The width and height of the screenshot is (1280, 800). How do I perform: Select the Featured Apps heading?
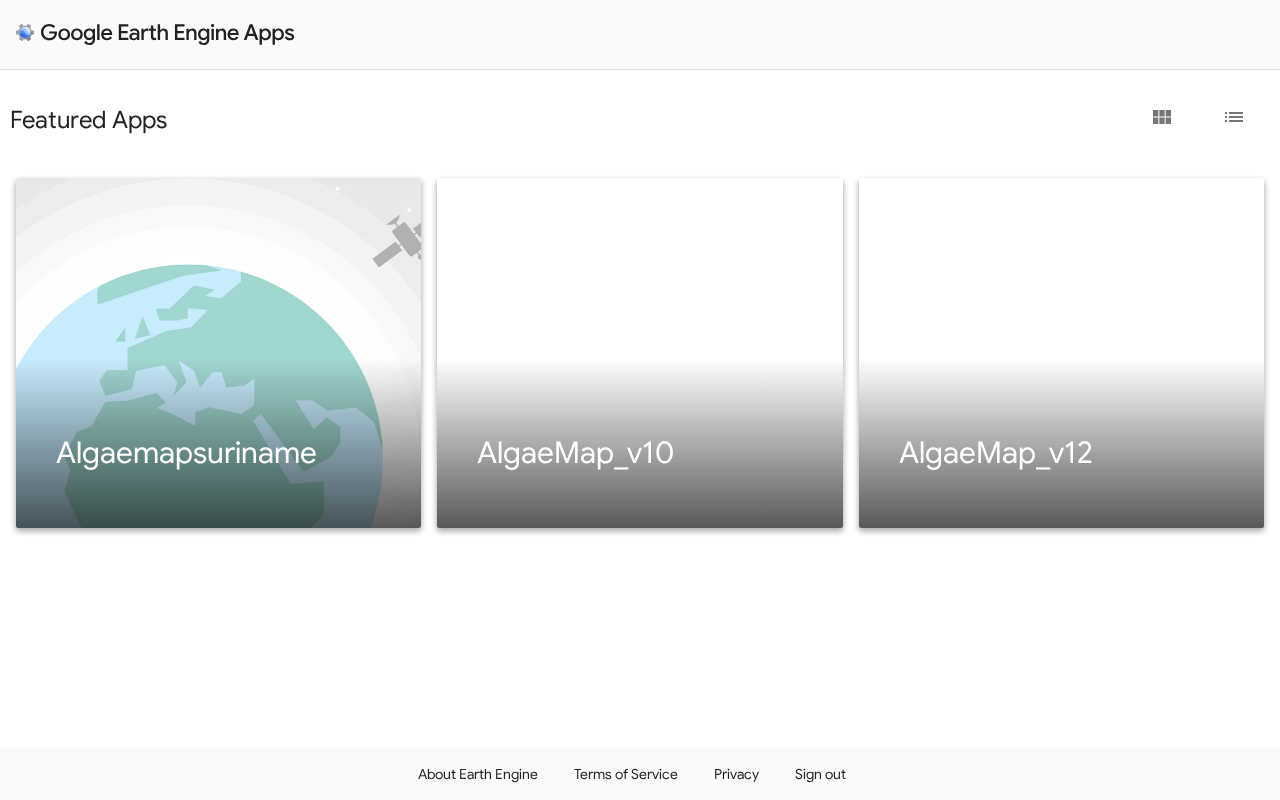tap(88, 120)
